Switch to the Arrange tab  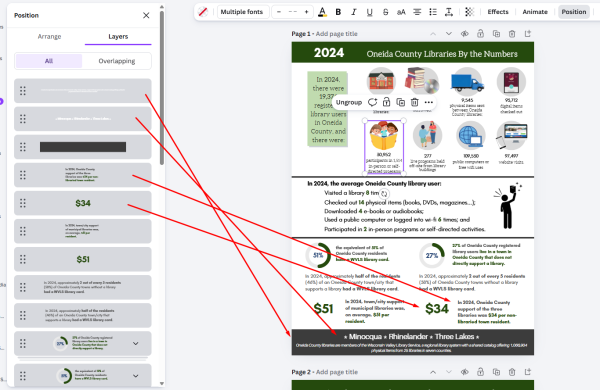(x=49, y=36)
